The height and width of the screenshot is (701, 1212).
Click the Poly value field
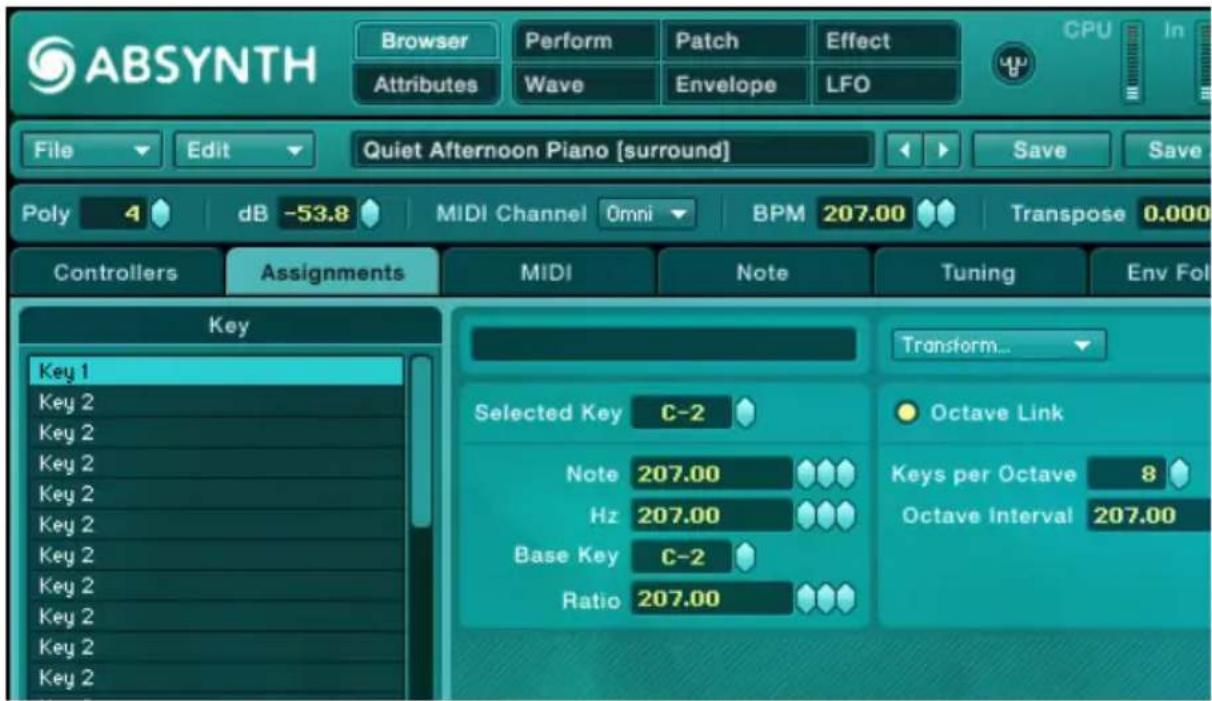pos(114,214)
